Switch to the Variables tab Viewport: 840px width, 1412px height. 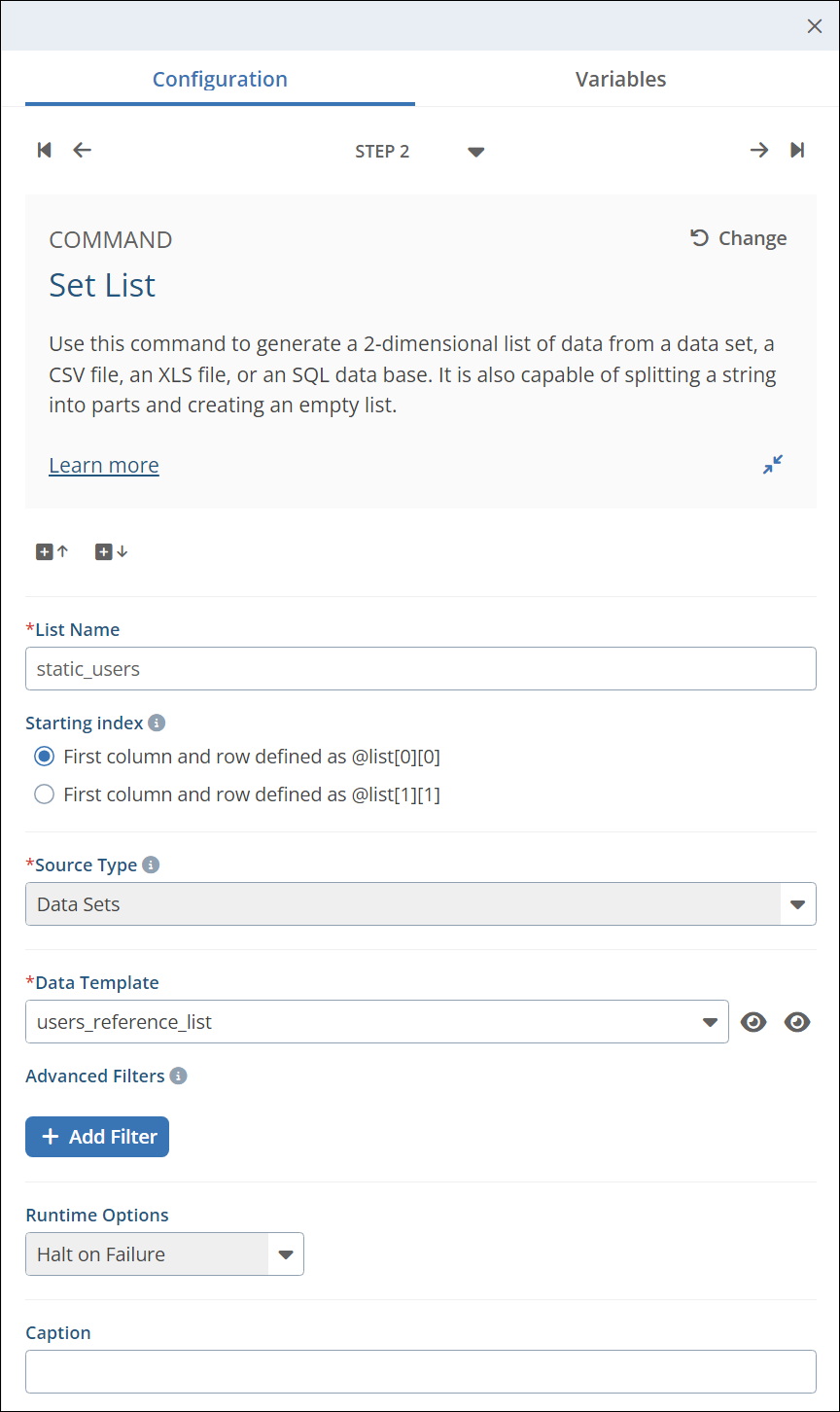coord(620,80)
